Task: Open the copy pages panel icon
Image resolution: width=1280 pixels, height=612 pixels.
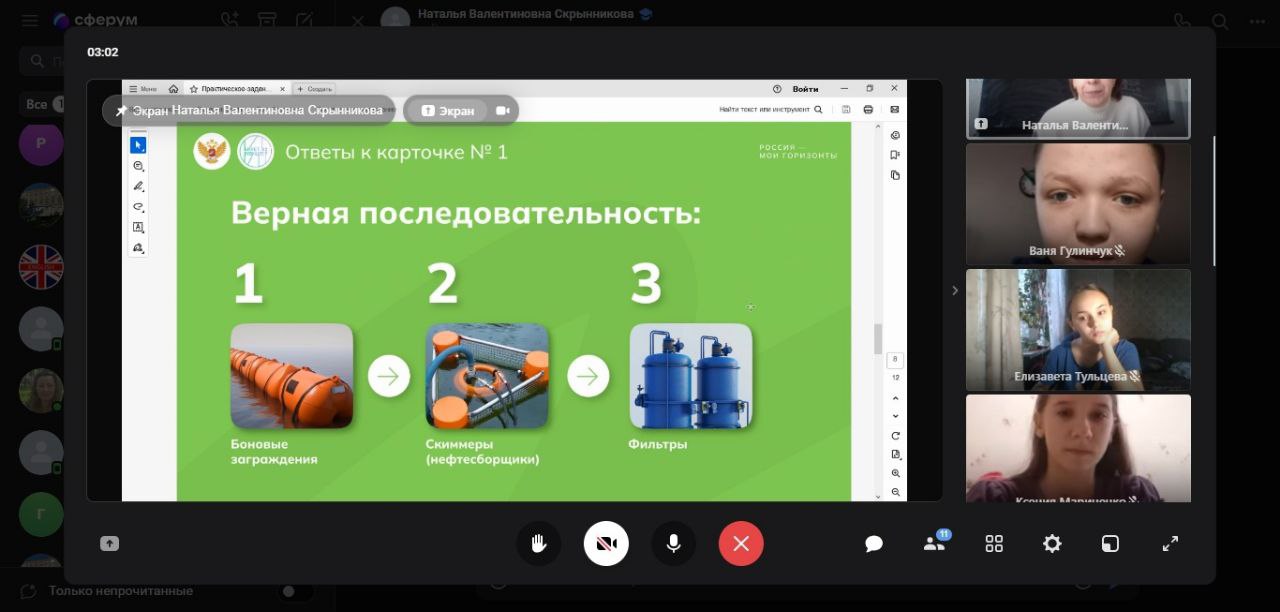Action: (895, 175)
